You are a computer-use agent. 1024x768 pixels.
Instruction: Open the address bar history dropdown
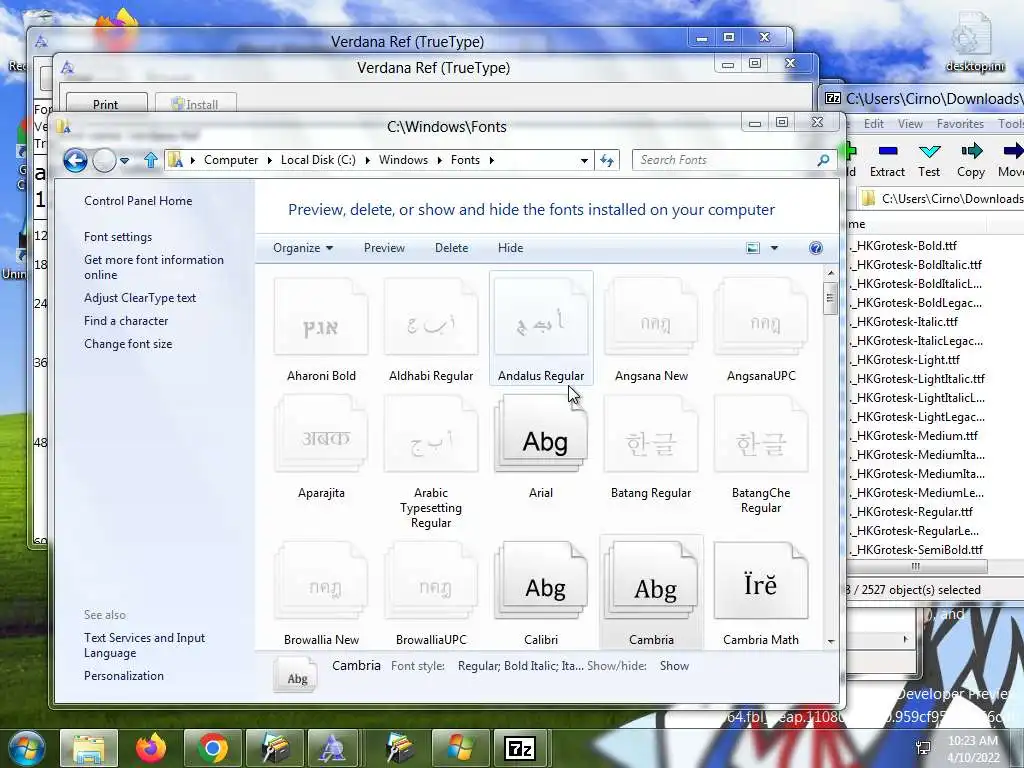tap(584, 161)
